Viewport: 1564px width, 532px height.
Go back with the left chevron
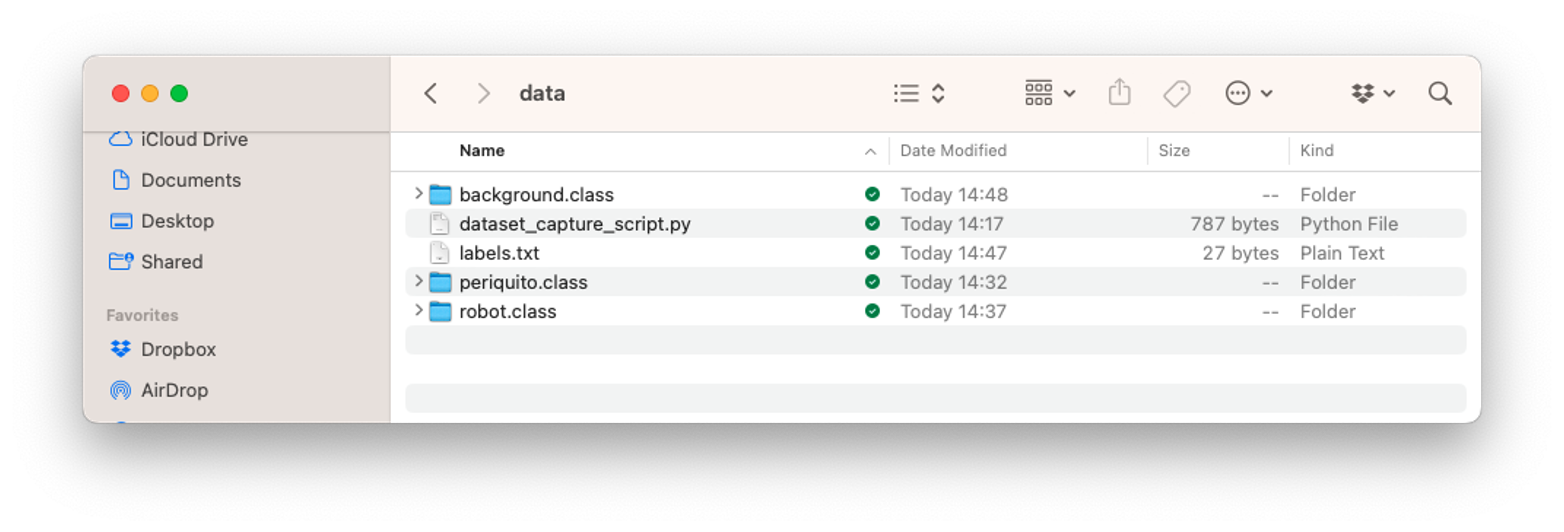click(431, 93)
